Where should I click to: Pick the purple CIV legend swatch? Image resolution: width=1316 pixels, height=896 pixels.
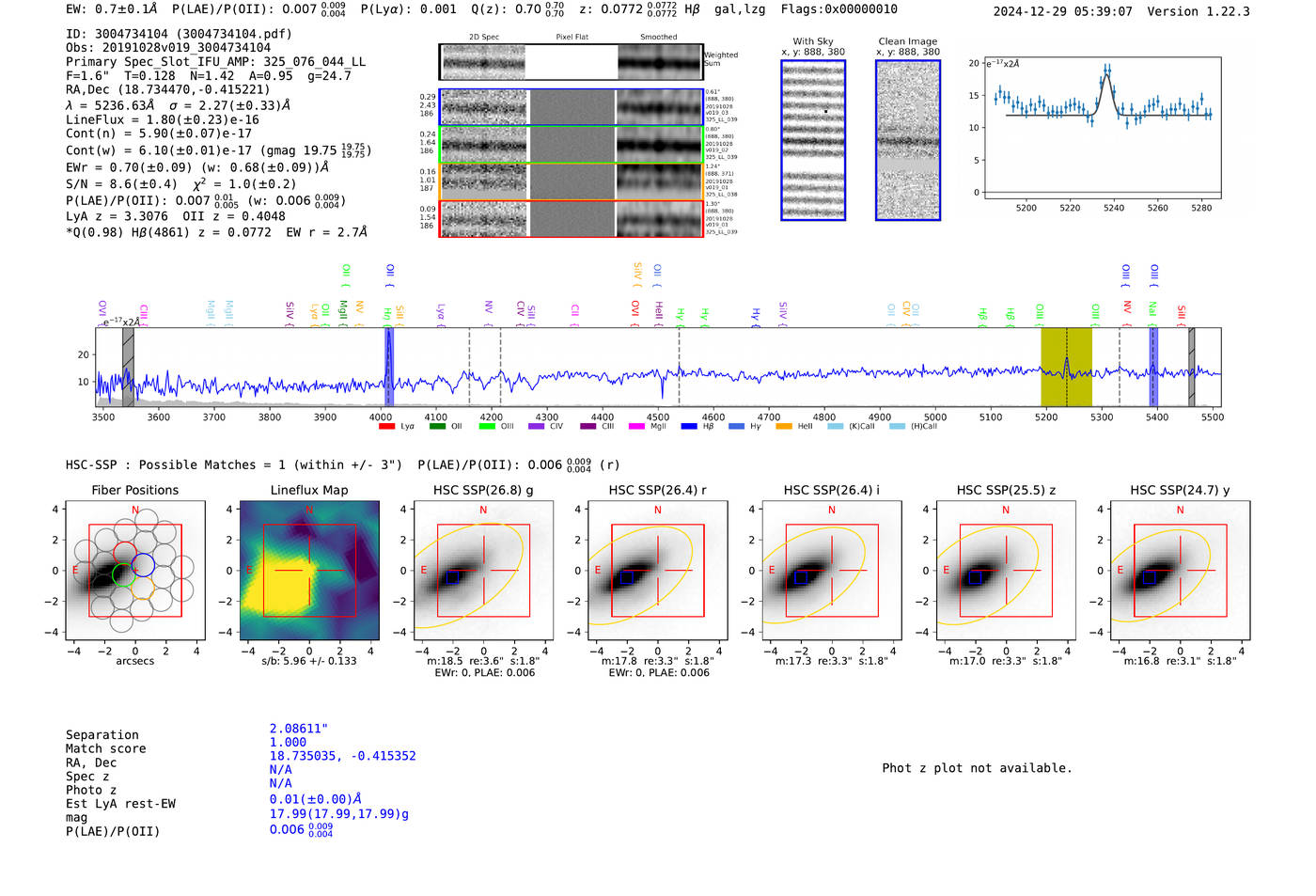click(x=537, y=427)
